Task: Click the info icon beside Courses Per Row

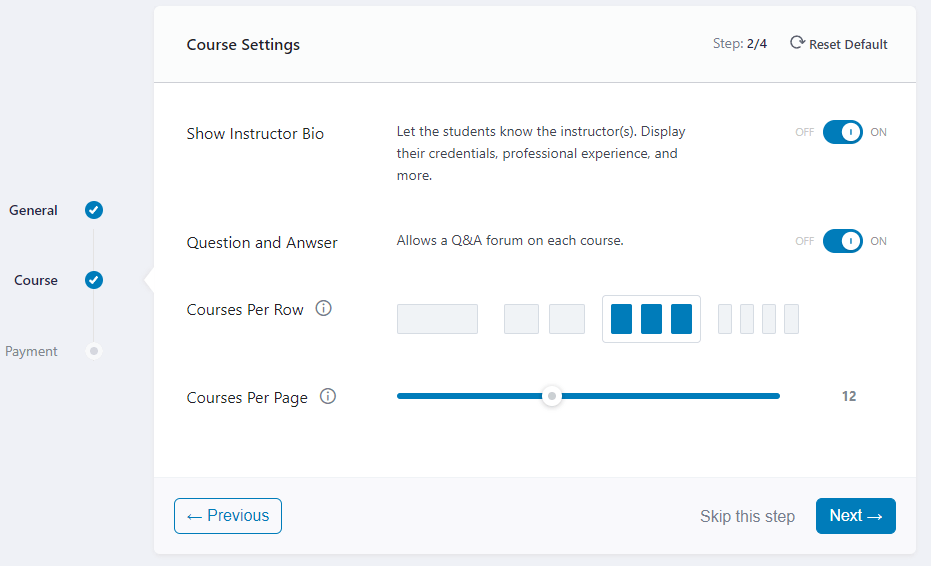Action: tap(324, 308)
